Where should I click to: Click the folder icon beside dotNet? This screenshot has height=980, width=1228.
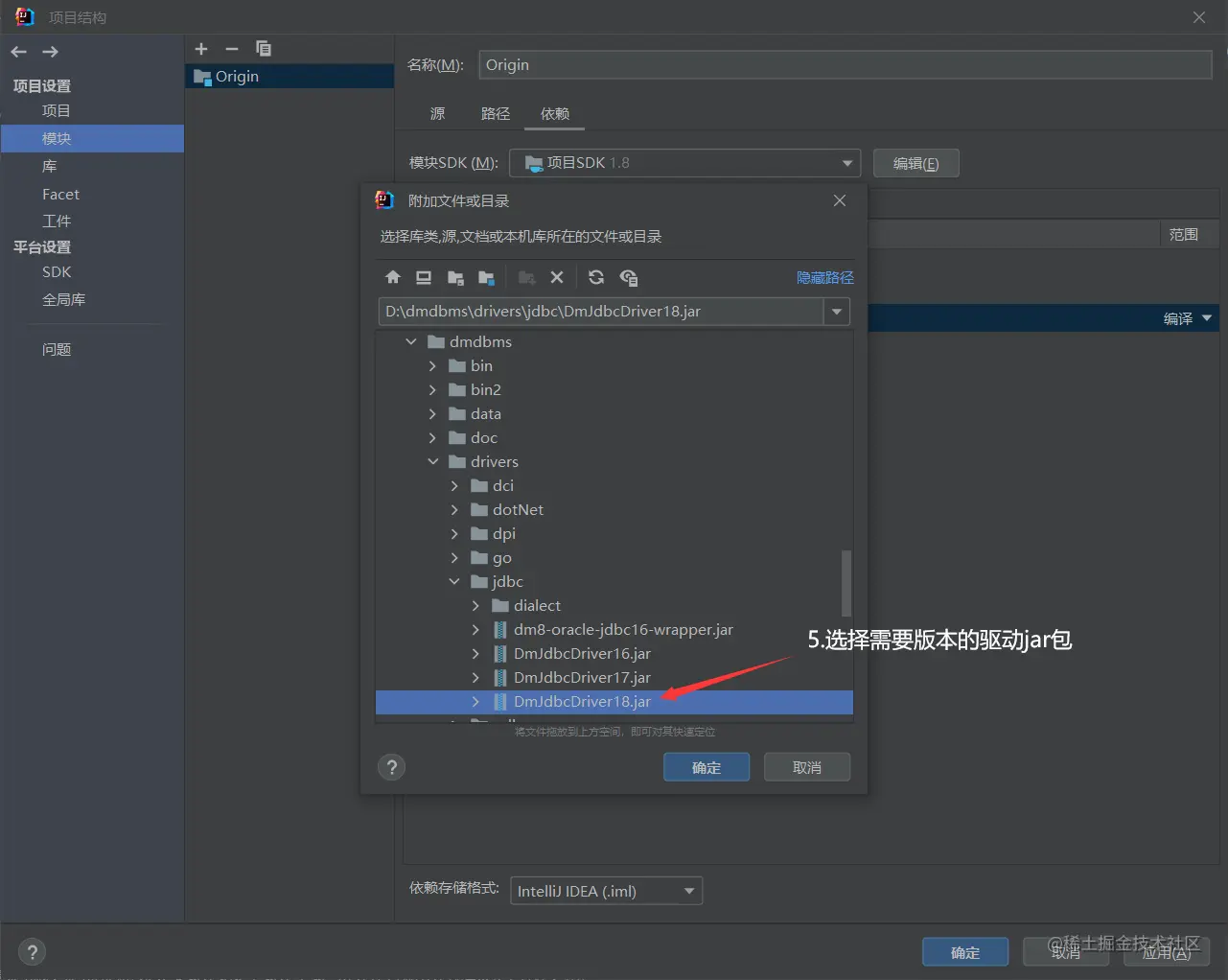[x=479, y=510]
